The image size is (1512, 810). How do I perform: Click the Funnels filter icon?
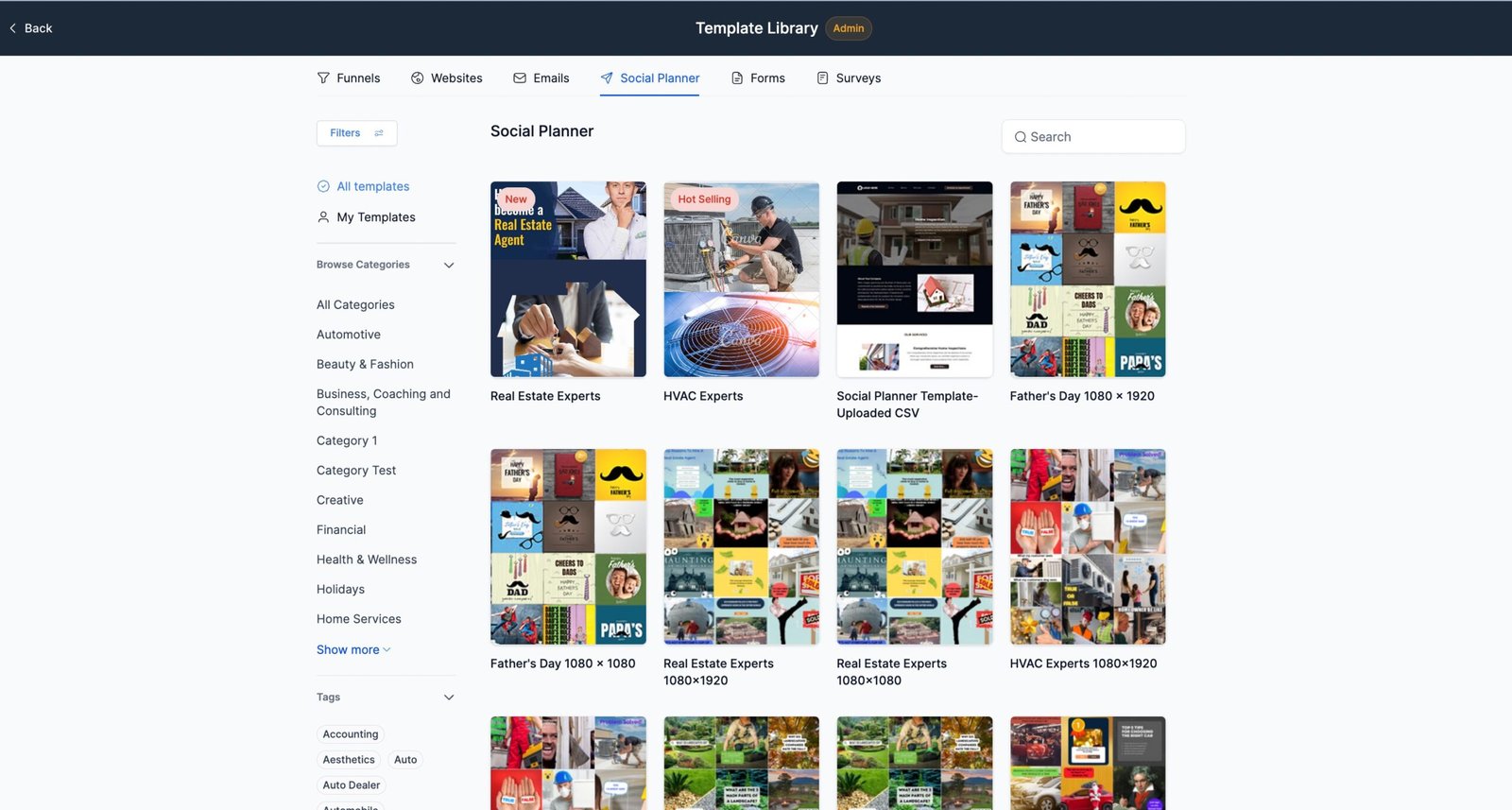click(x=323, y=78)
